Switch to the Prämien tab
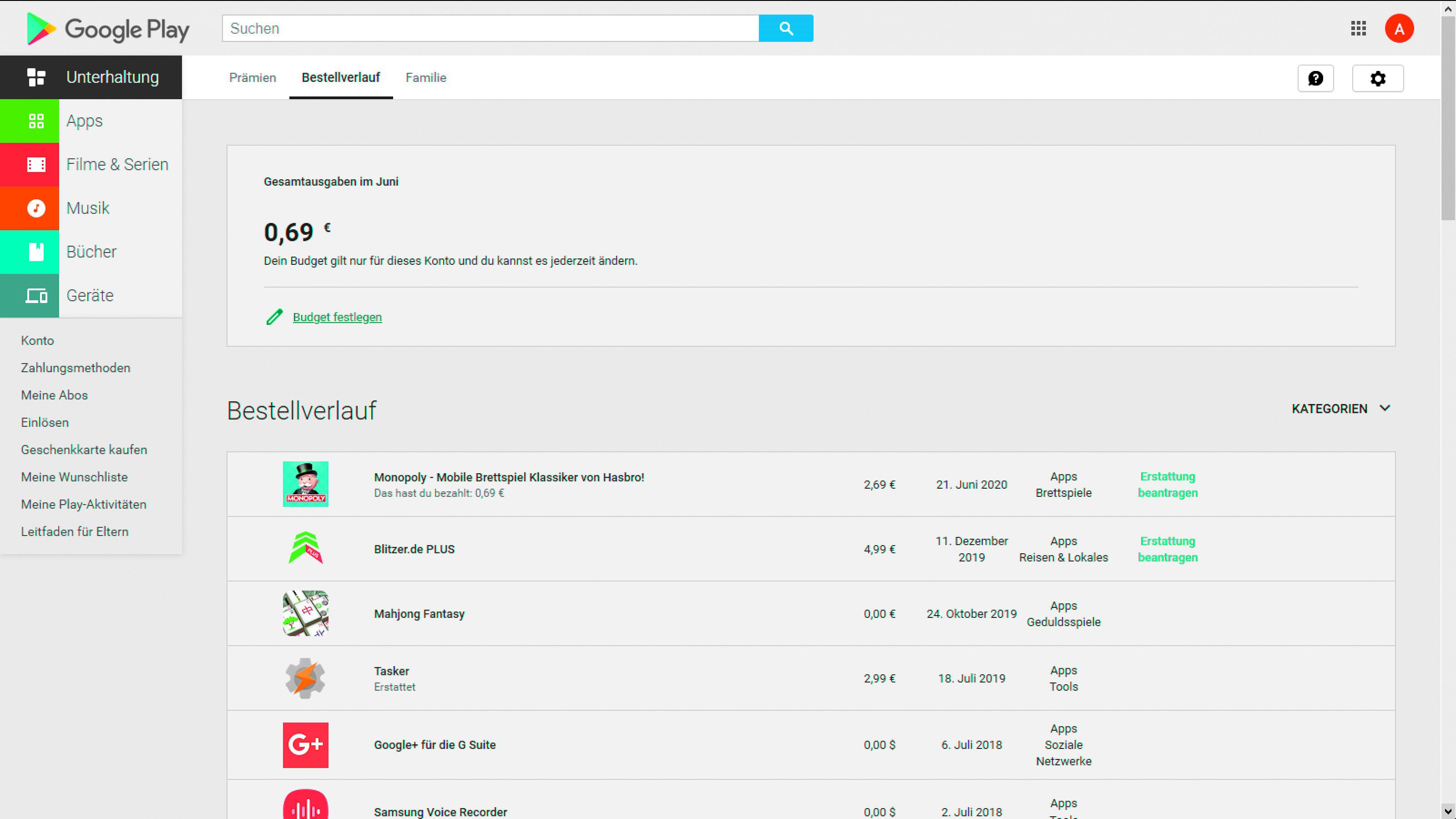Viewport: 1456px width, 819px height. click(252, 77)
